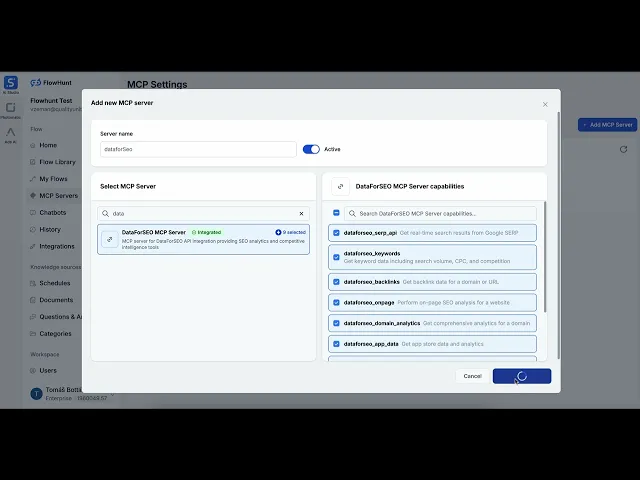Clear the 'data' search with the X icon
This screenshot has width=640, height=480.
tap(302, 213)
